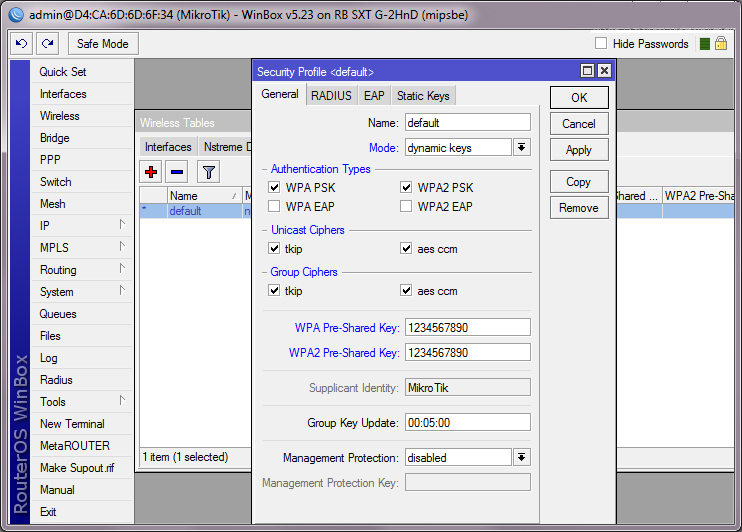Image resolution: width=742 pixels, height=532 pixels.
Task: Click the redo arrow icon in toolbar
Action: (x=47, y=44)
